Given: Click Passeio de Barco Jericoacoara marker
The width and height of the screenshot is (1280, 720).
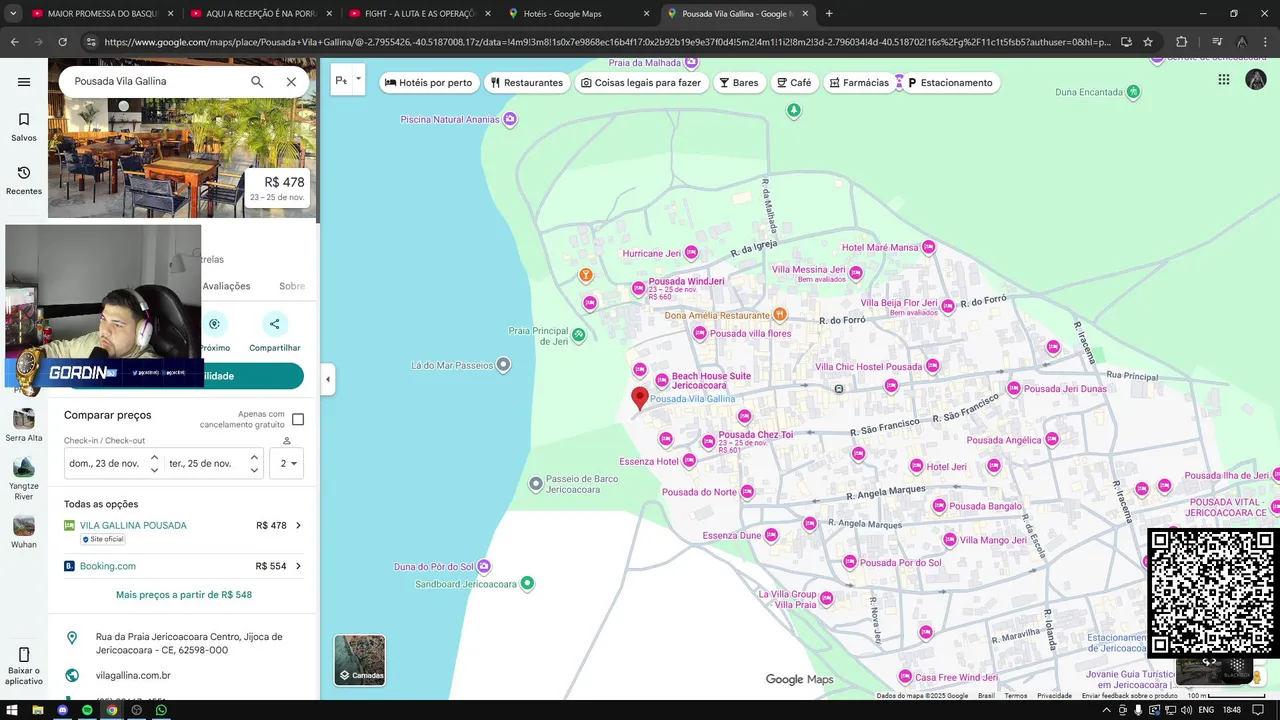Looking at the screenshot, I should point(536,484).
